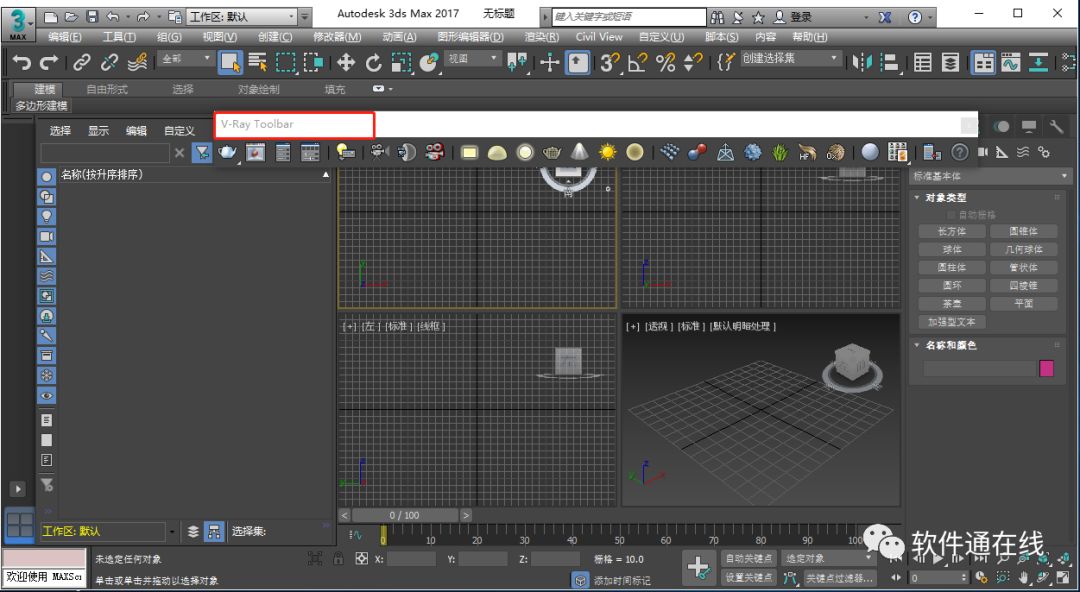Image resolution: width=1080 pixels, height=592 pixels.
Task: Open the 创建选择集 named selection dropdown
Action: click(x=790, y=59)
